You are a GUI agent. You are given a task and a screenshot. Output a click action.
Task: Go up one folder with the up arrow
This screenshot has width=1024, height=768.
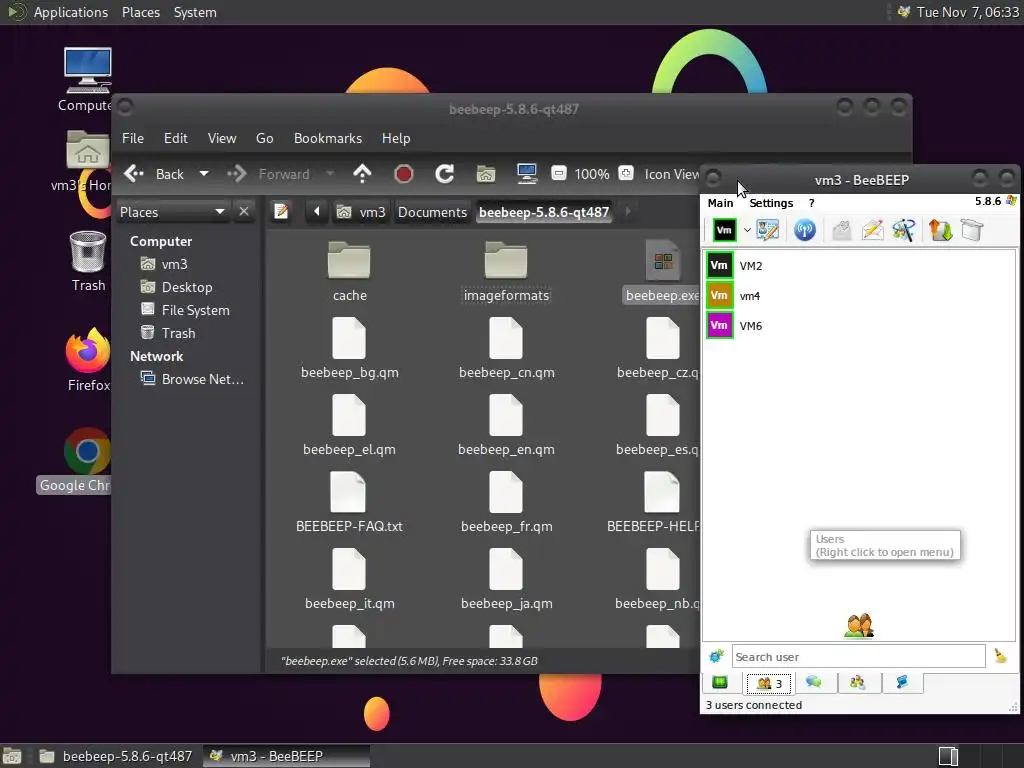[362, 174]
